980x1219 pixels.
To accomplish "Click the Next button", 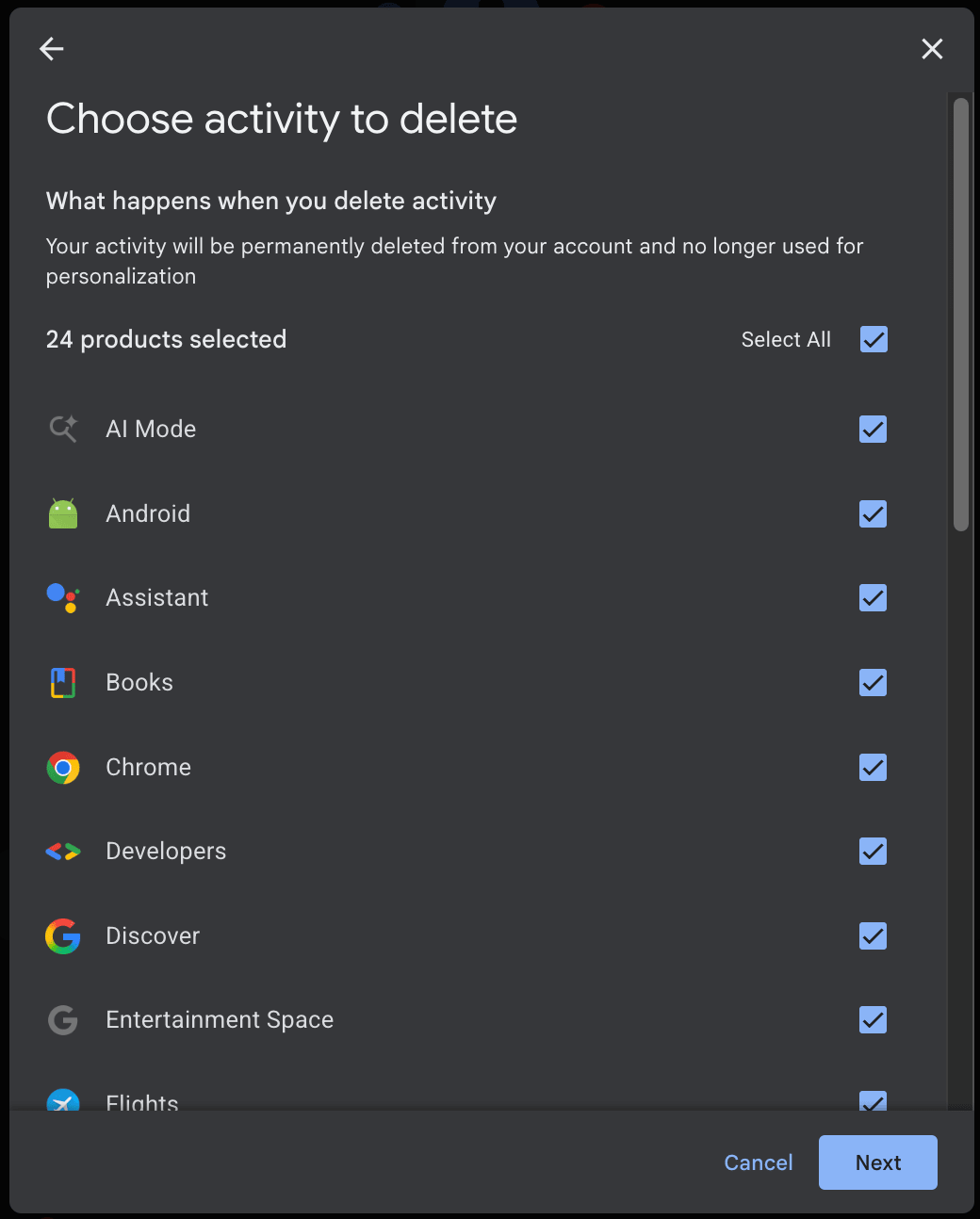I will pos(878,1162).
